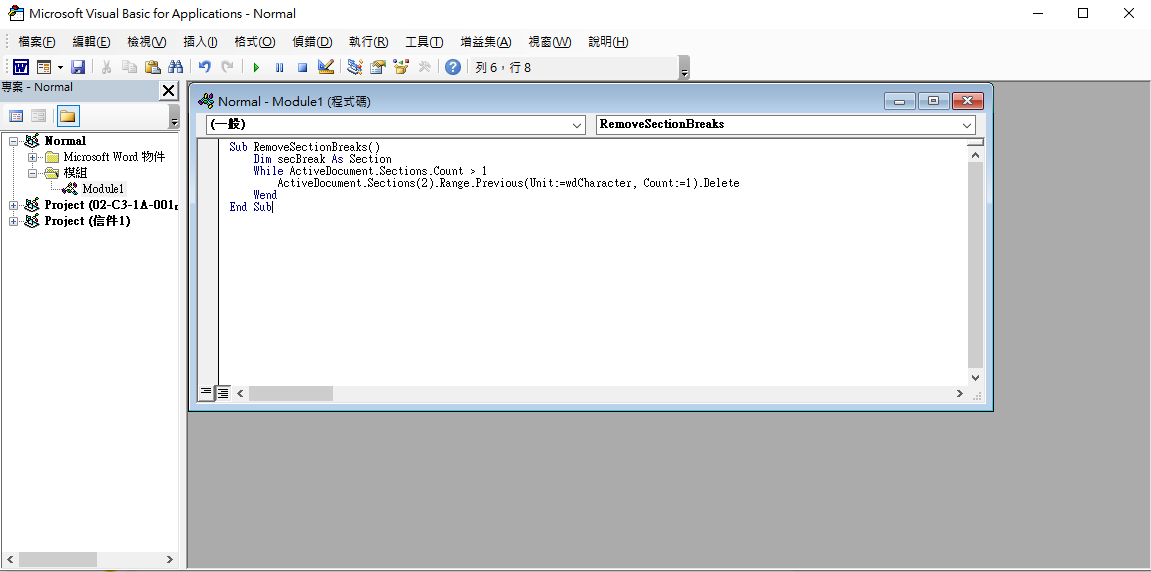Expand Project (02-C3-1A-001) node
This screenshot has width=1151, height=572.
tap(13, 205)
